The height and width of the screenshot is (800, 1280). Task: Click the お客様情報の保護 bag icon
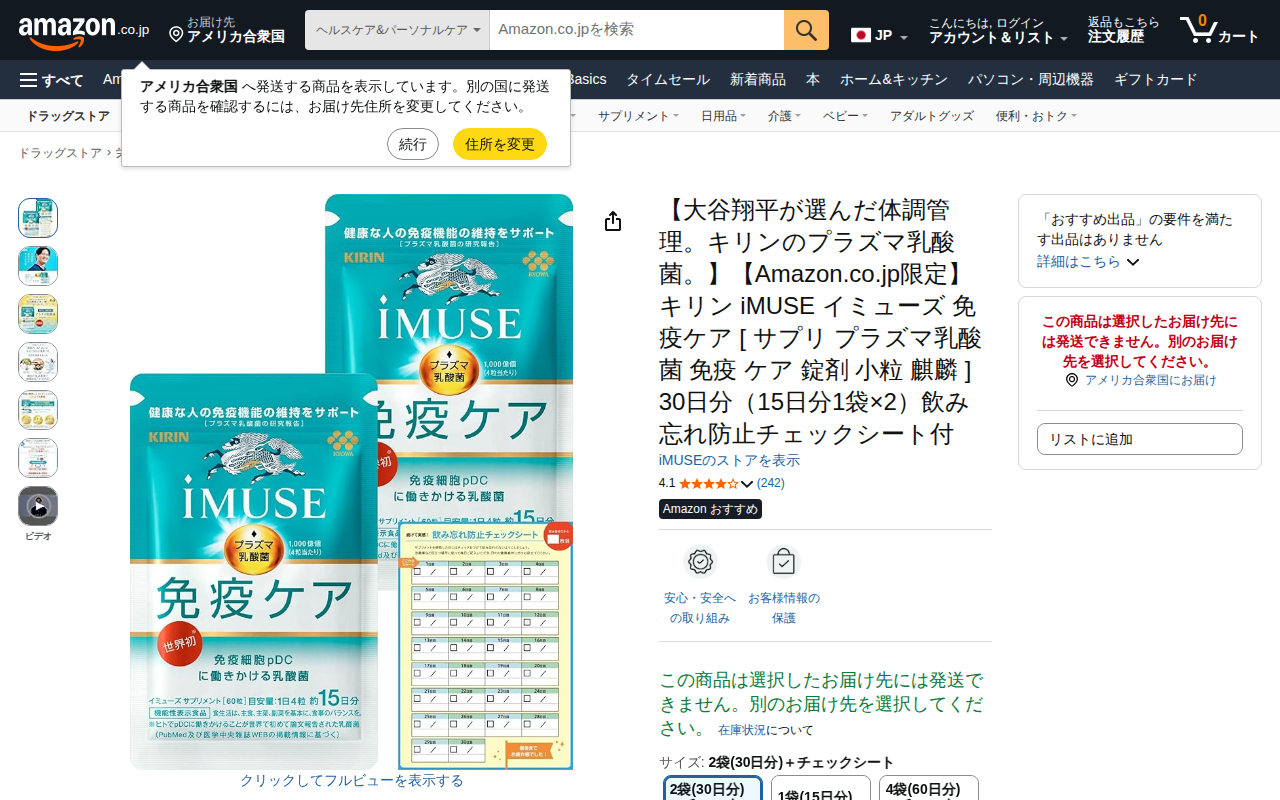pyautogui.click(x=784, y=562)
